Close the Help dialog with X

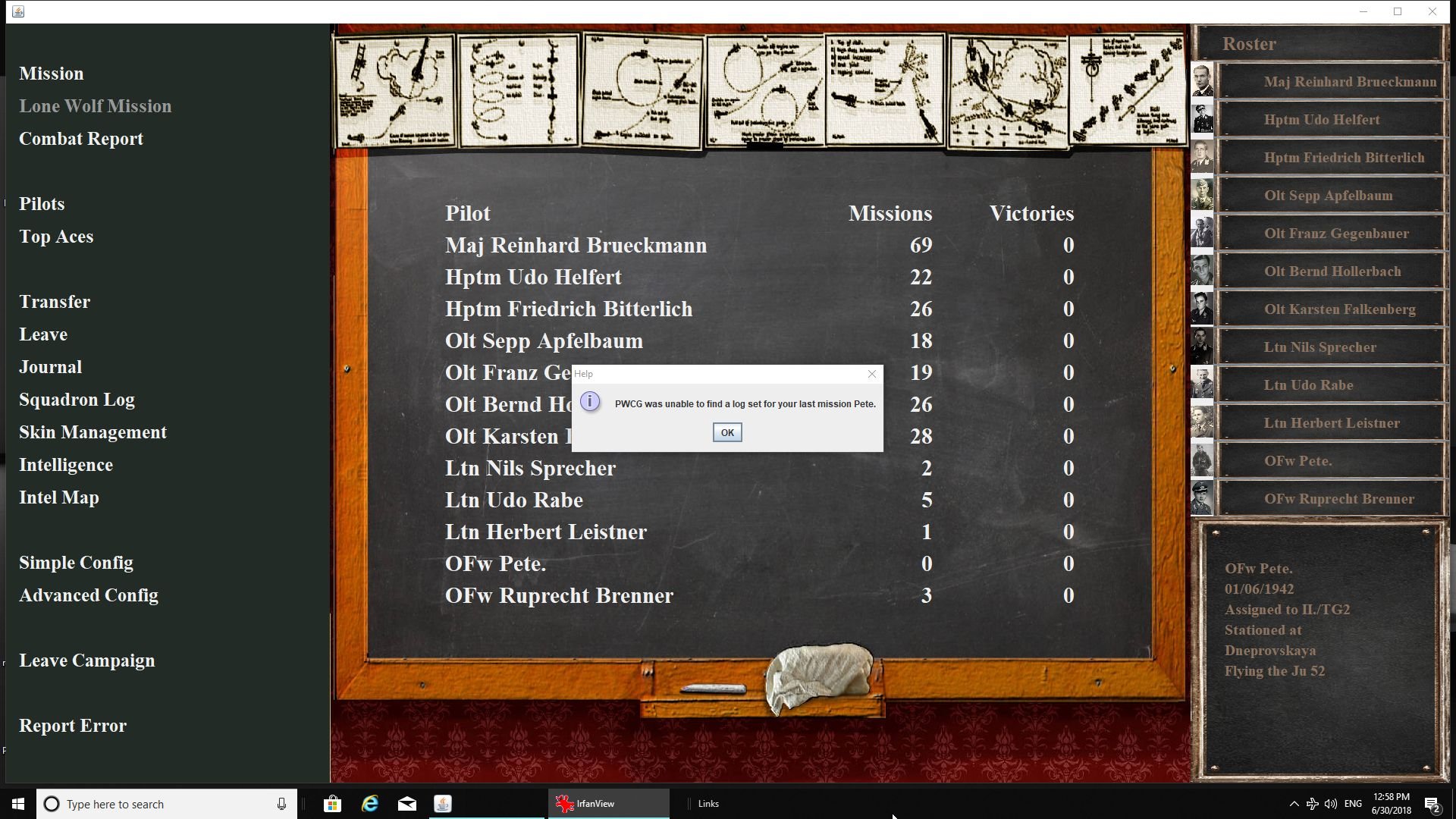pos(871,374)
